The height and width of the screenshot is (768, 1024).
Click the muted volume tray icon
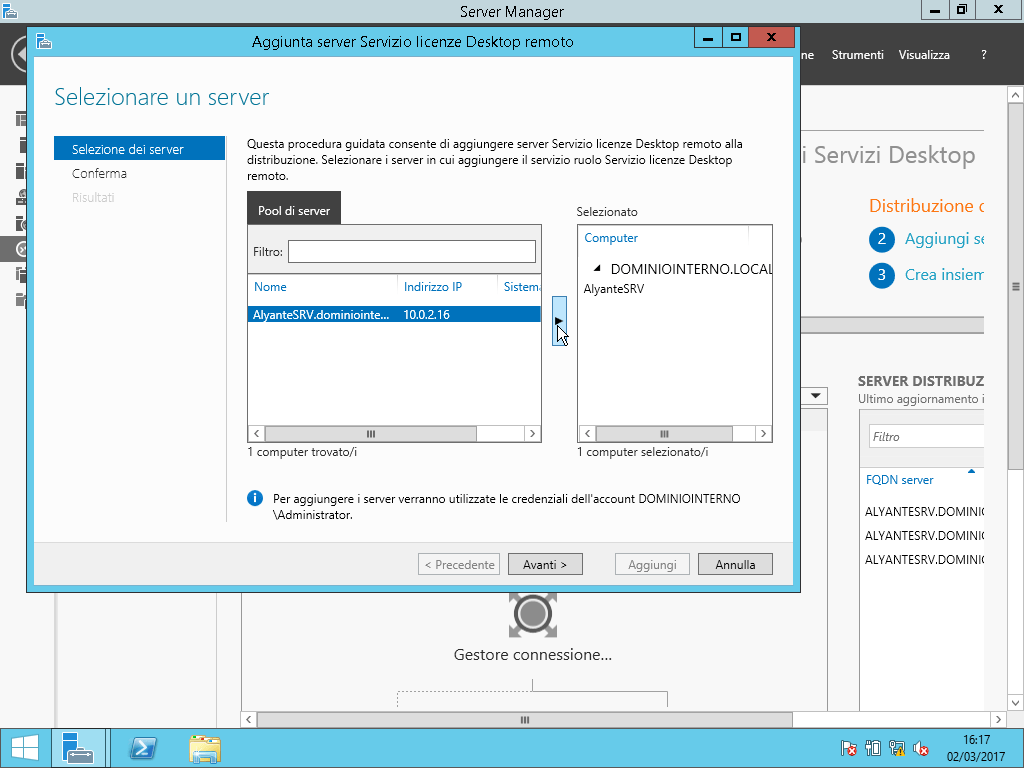tap(921, 748)
